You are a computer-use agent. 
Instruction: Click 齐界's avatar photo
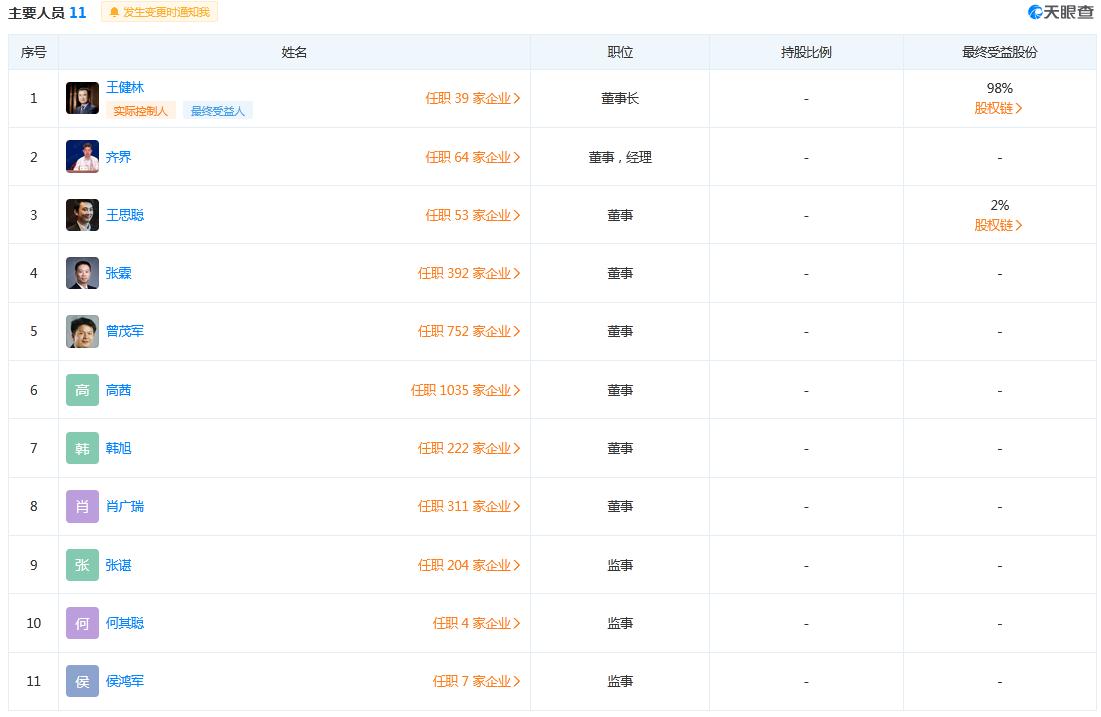[x=82, y=157]
